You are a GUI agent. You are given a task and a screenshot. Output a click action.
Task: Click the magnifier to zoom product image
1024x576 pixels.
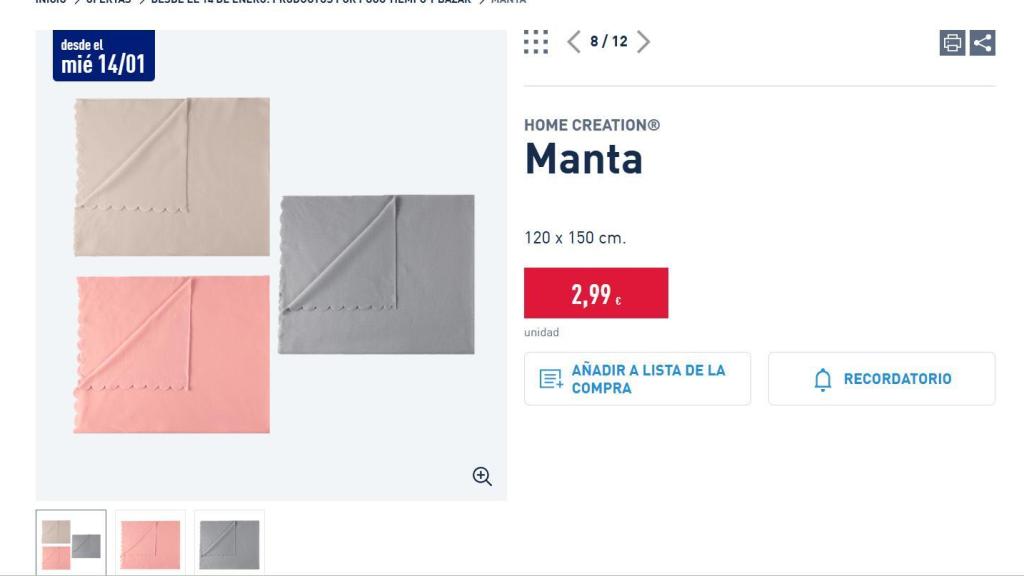click(483, 476)
